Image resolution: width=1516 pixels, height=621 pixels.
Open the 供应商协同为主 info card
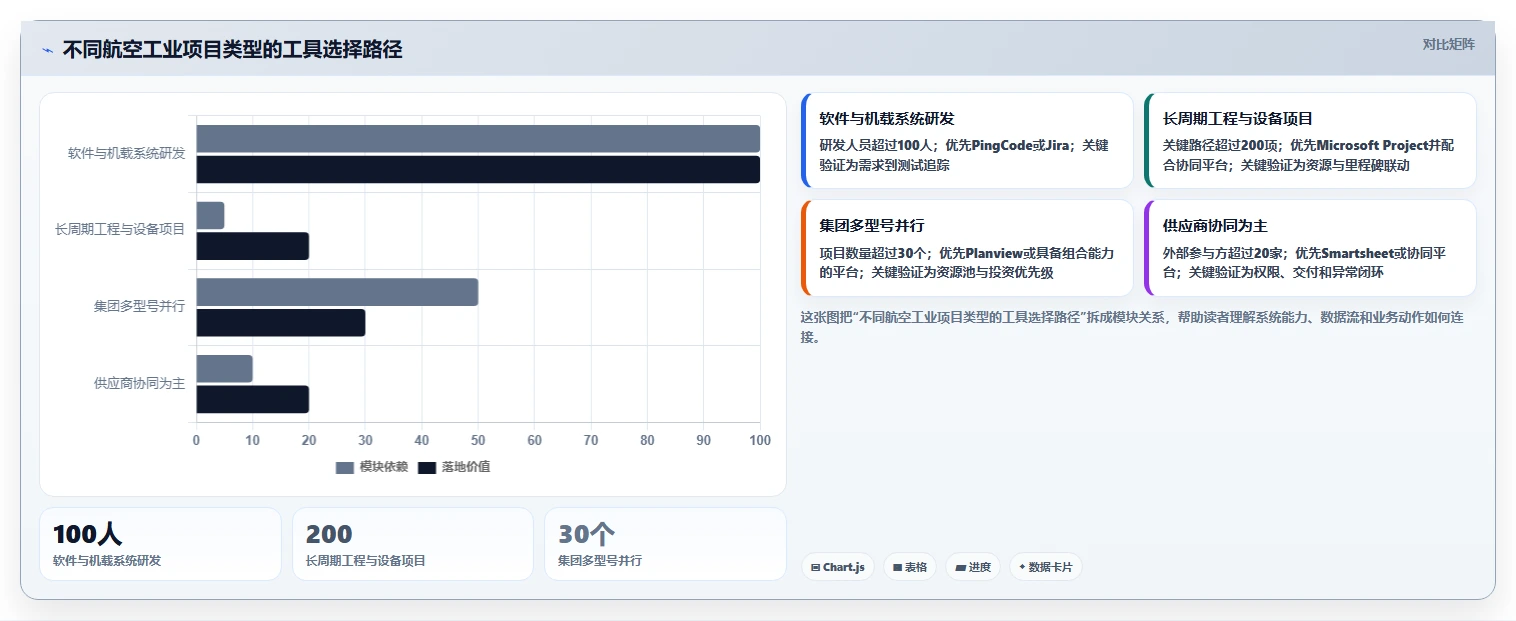1310,248
